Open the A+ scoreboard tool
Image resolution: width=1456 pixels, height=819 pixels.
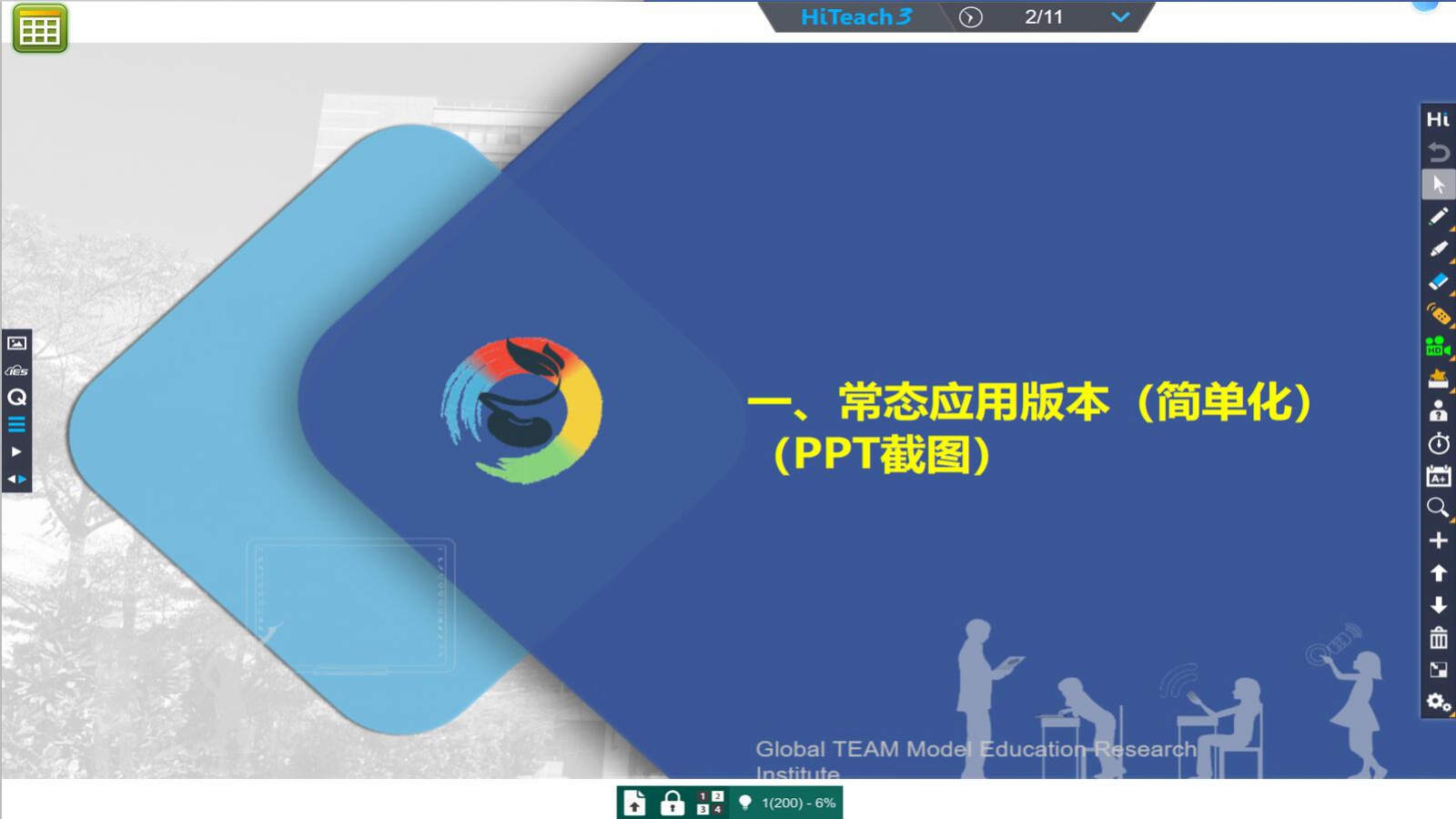(x=1438, y=476)
